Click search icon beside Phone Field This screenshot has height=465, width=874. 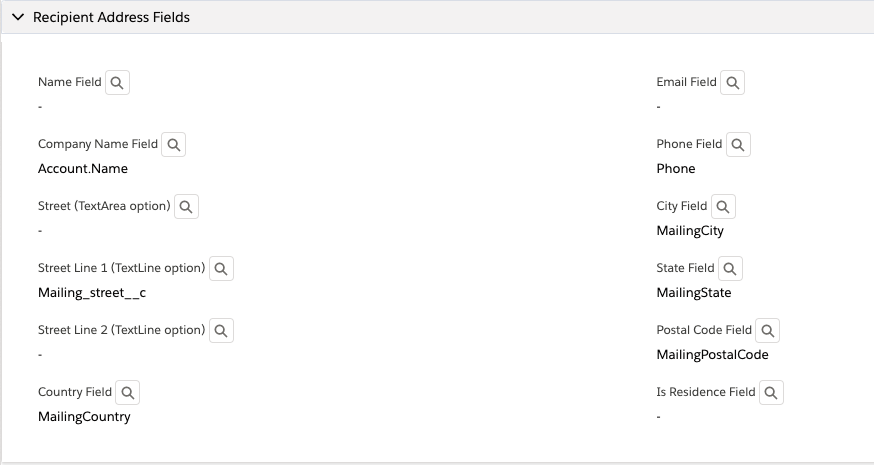(738, 144)
